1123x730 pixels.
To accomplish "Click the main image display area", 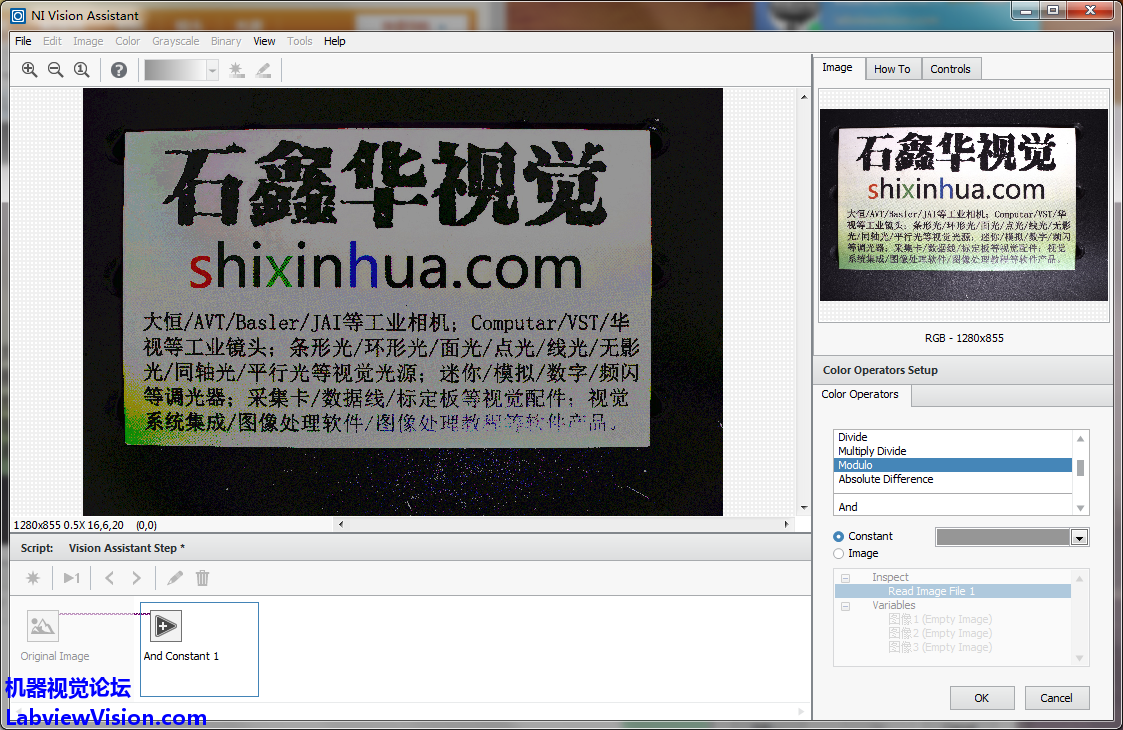I will tap(403, 302).
